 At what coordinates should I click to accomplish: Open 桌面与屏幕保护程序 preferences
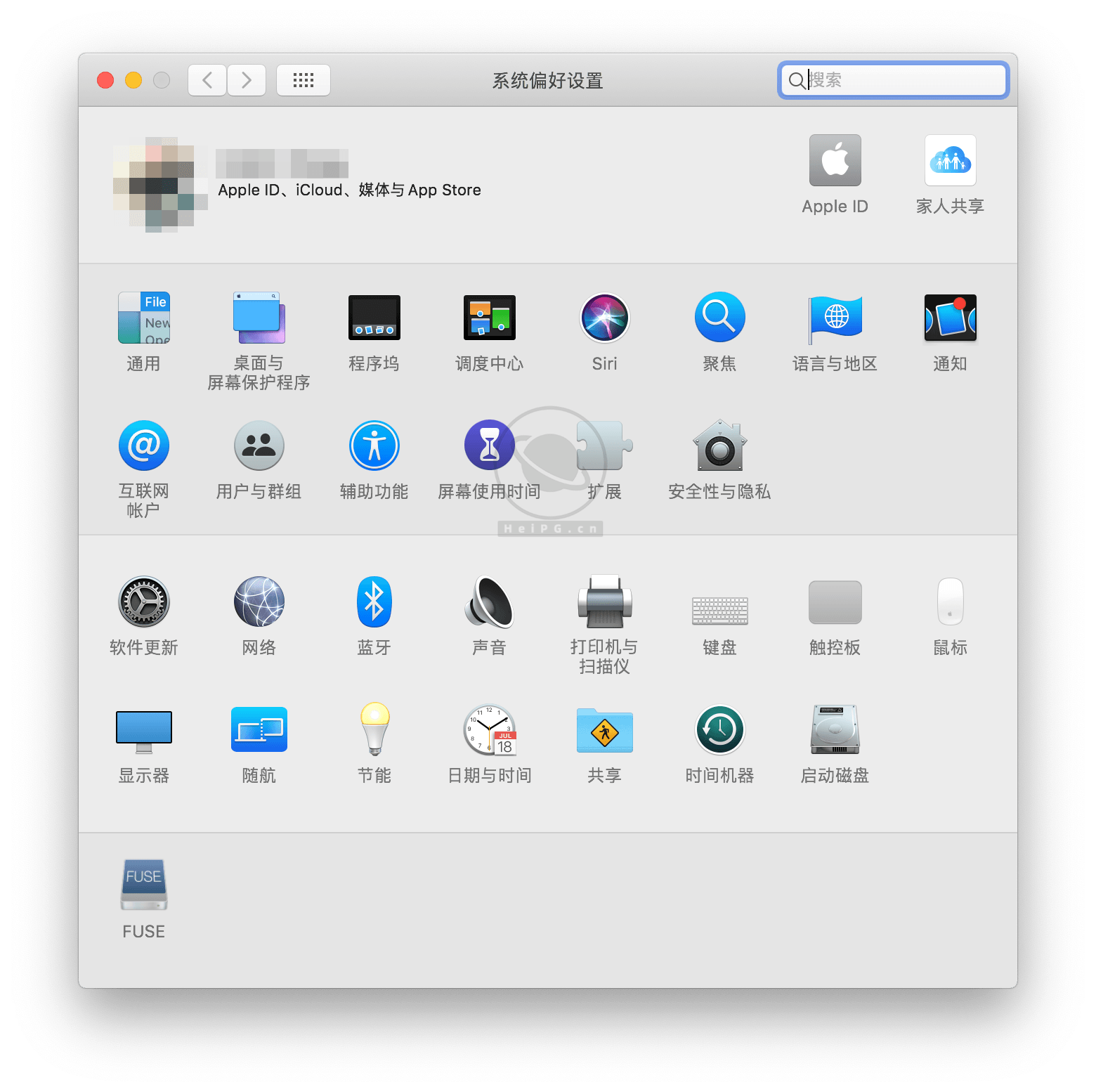(259, 318)
